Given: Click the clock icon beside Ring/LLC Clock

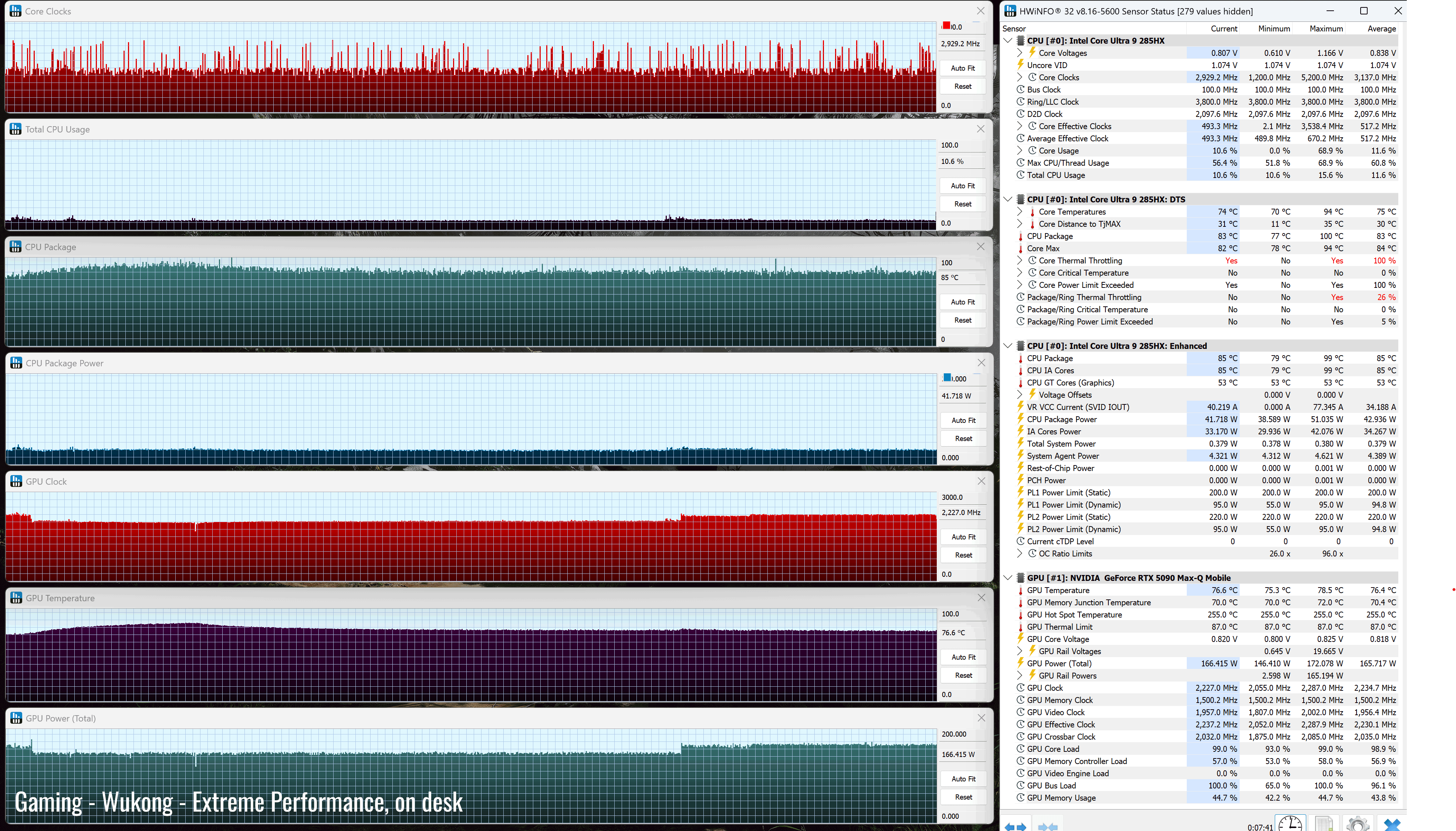Looking at the screenshot, I should [1020, 102].
